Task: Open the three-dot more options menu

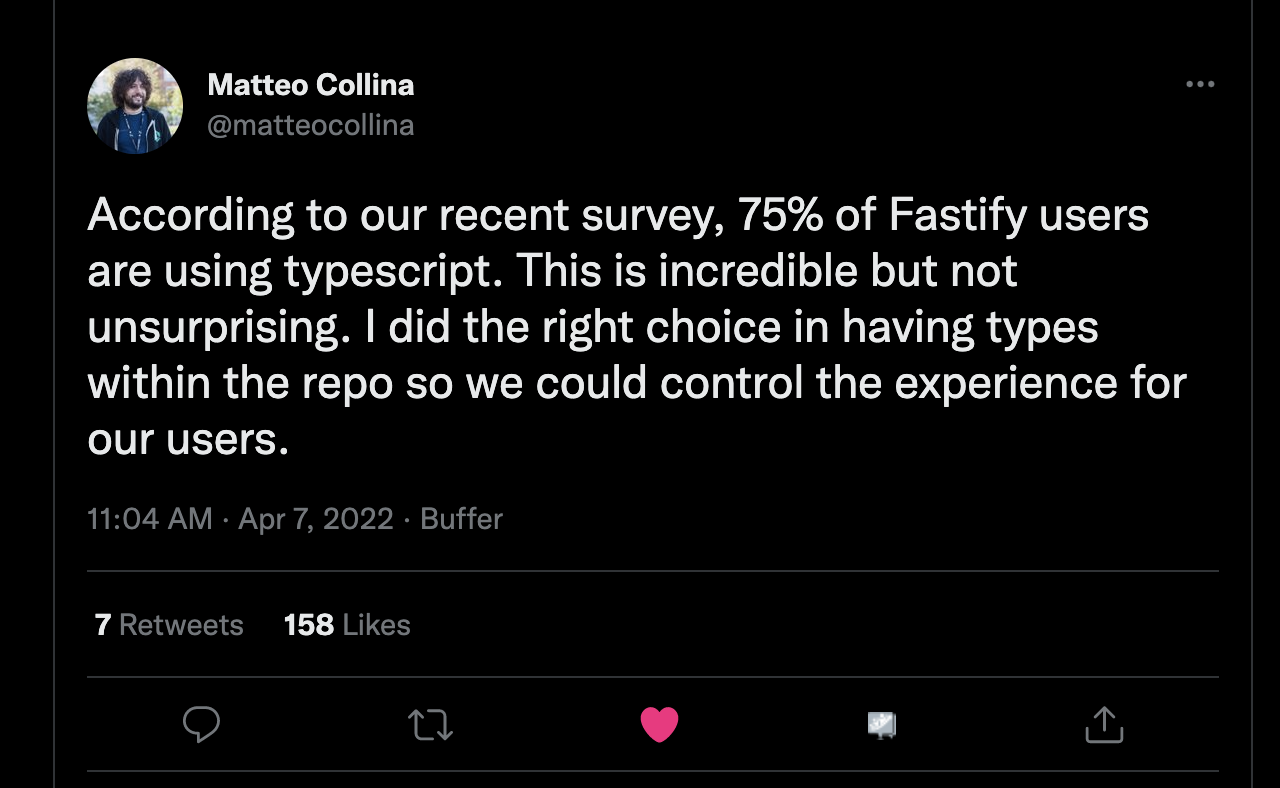Action: coord(1200,85)
